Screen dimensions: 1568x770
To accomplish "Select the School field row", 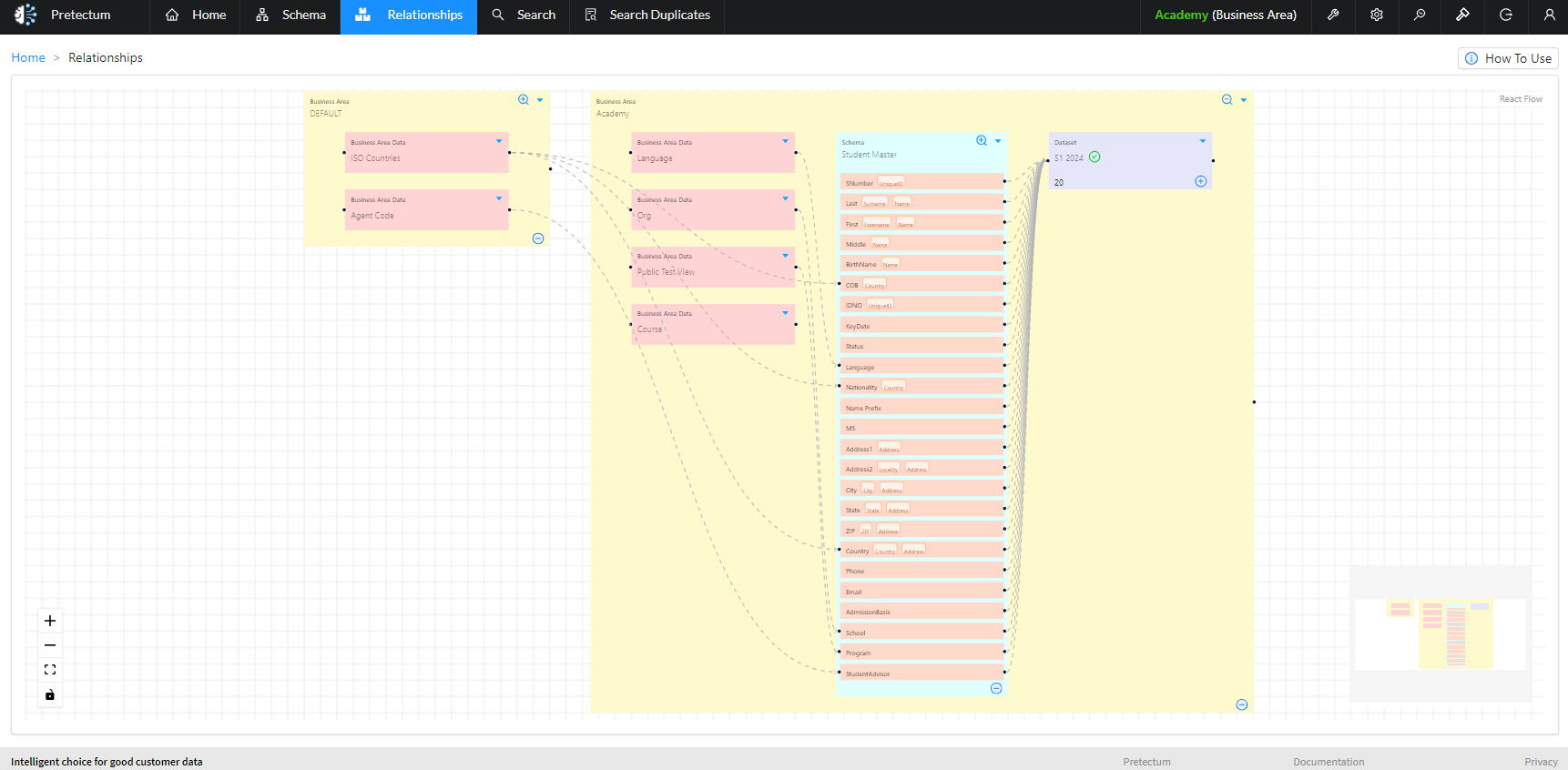I will 921,633.
